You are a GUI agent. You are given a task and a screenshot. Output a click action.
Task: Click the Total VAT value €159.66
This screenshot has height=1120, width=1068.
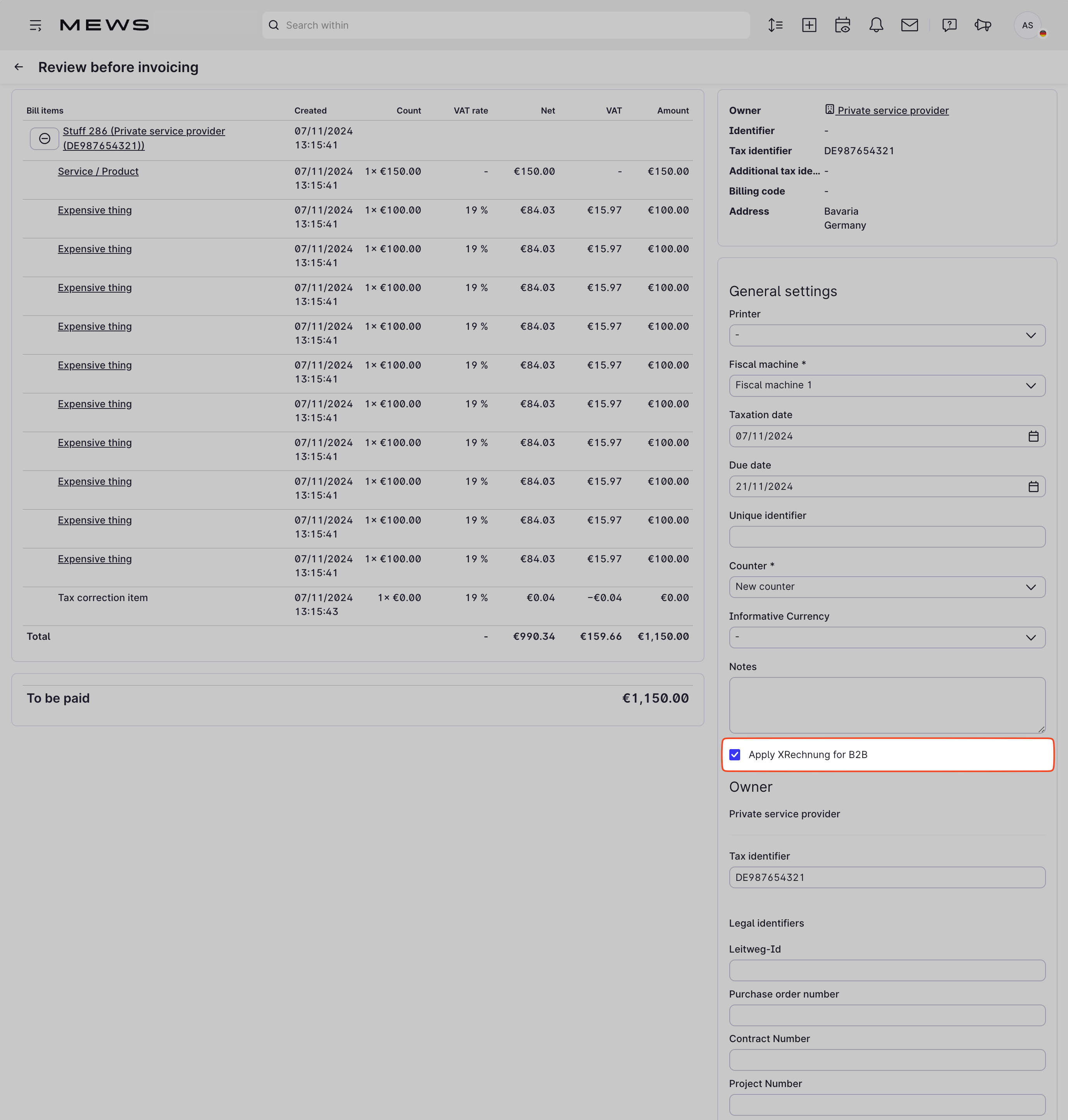click(x=601, y=637)
